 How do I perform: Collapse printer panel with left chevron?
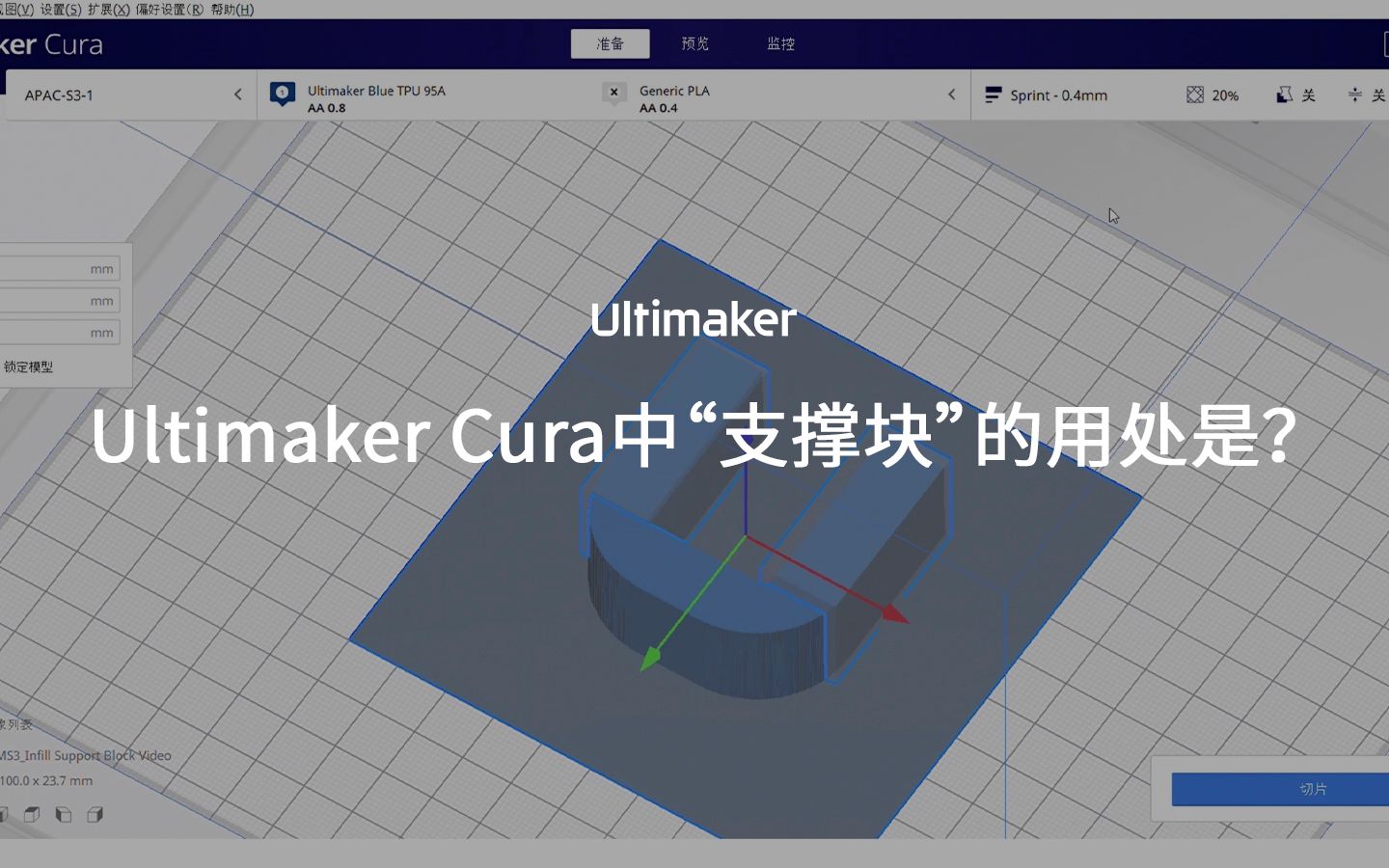click(238, 95)
